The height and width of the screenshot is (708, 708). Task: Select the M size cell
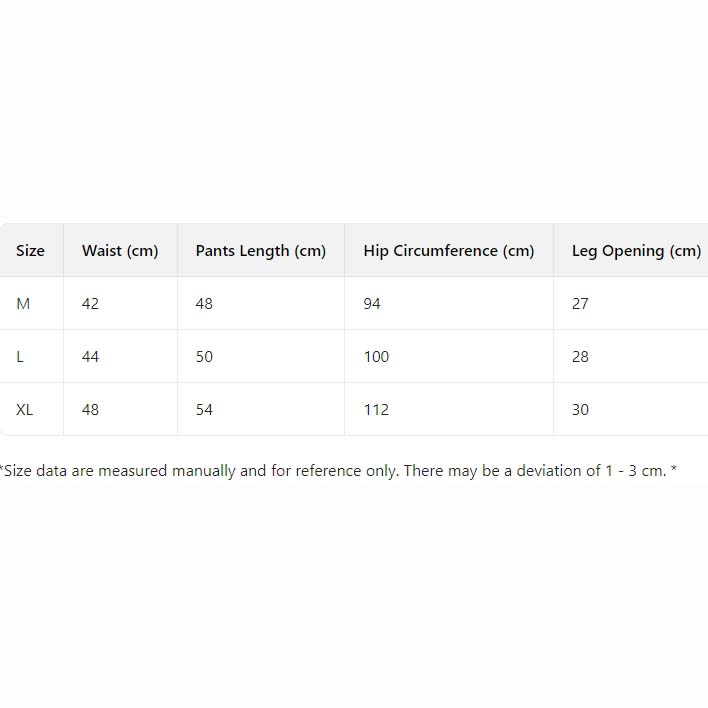coord(23,304)
